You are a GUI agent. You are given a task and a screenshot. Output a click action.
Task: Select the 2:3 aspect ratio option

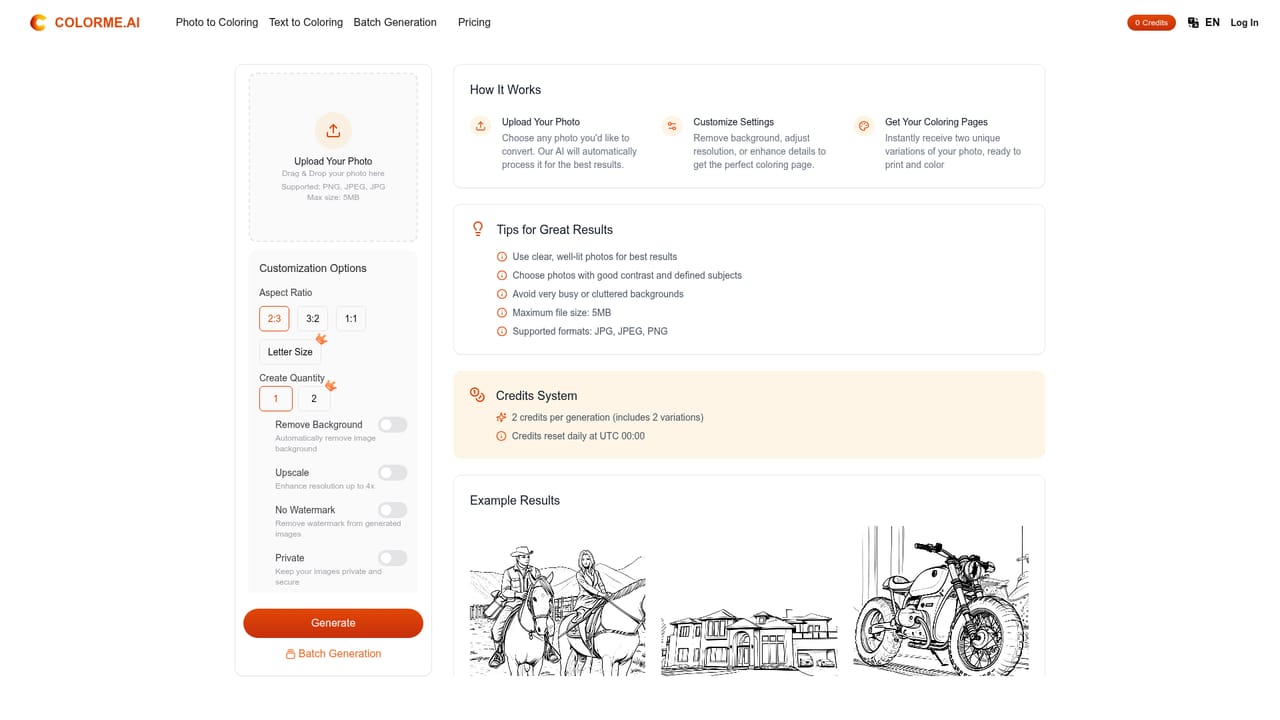pos(274,319)
